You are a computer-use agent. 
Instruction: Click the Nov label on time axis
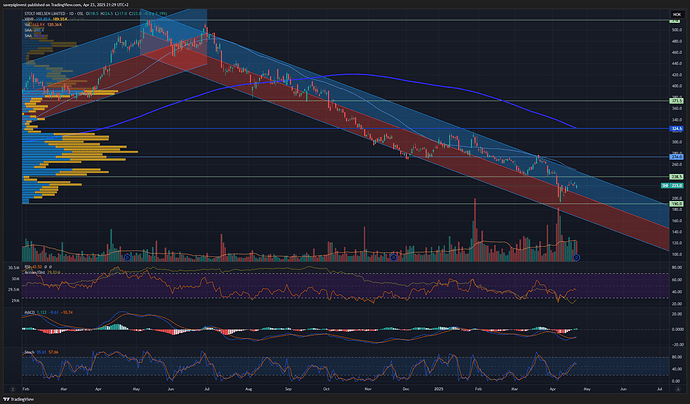368,389
